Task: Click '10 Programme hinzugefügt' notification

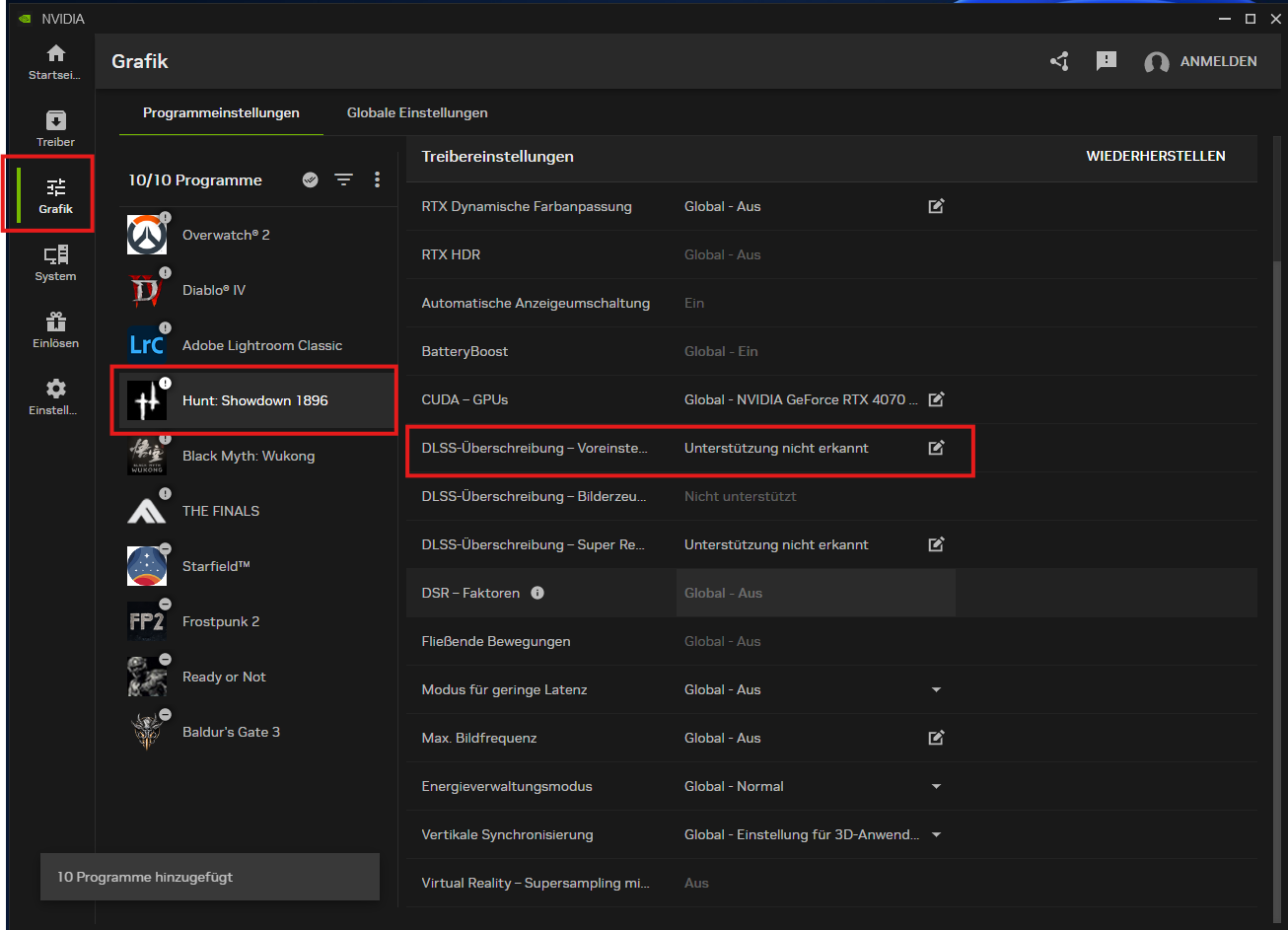Action: pyautogui.click(x=210, y=877)
